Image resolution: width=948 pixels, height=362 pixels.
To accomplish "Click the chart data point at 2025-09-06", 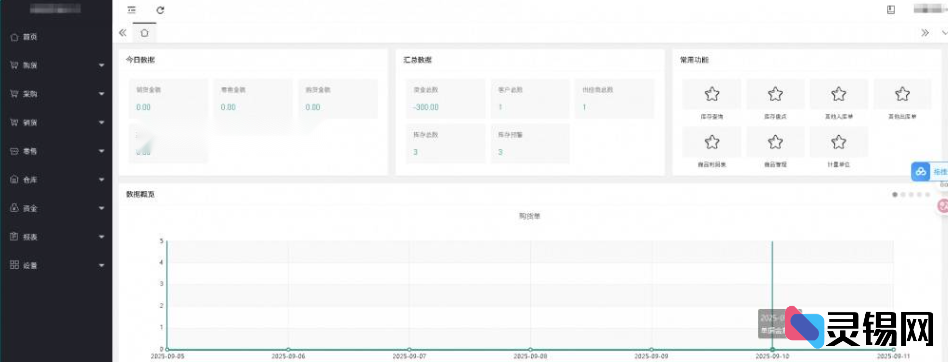I will click(x=288, y=349).
